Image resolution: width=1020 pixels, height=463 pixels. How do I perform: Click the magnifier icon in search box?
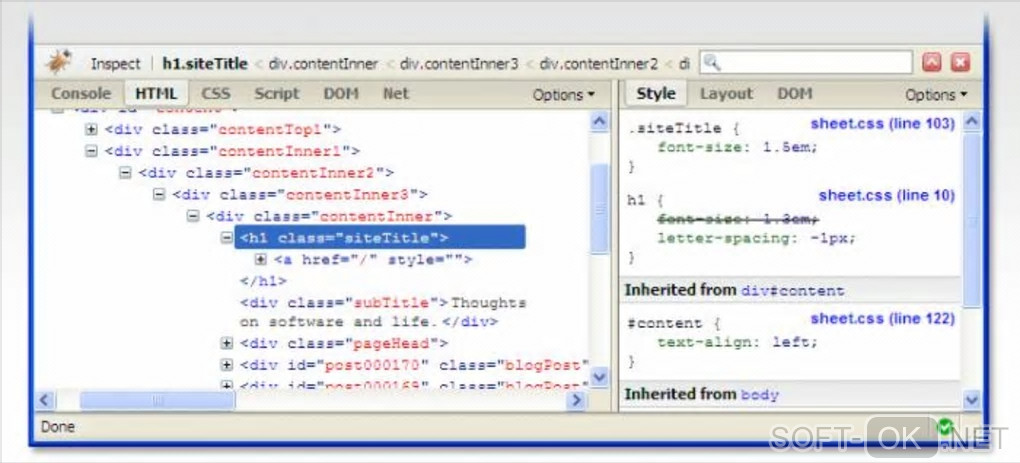point(712,63)
